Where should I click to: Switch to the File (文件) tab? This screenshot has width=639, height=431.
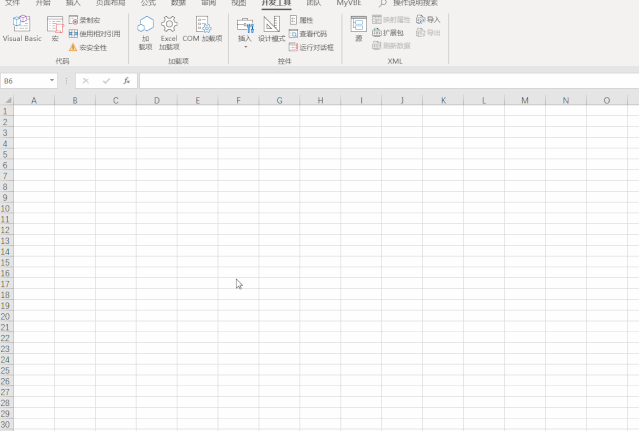click(13, 3)
